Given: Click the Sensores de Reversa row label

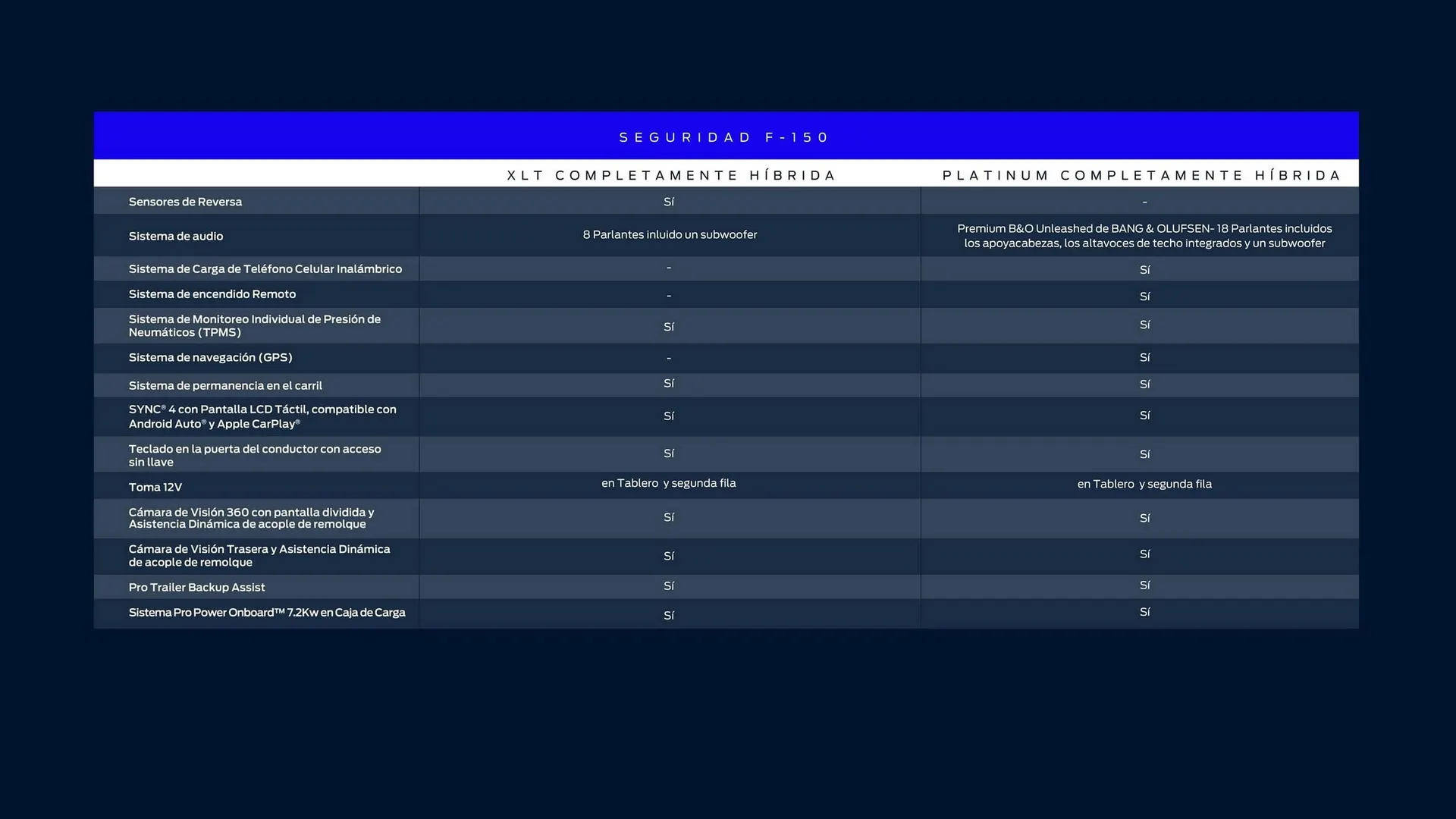Looking at the screenshot, I should pyautogui.click(x=185, y=202).
